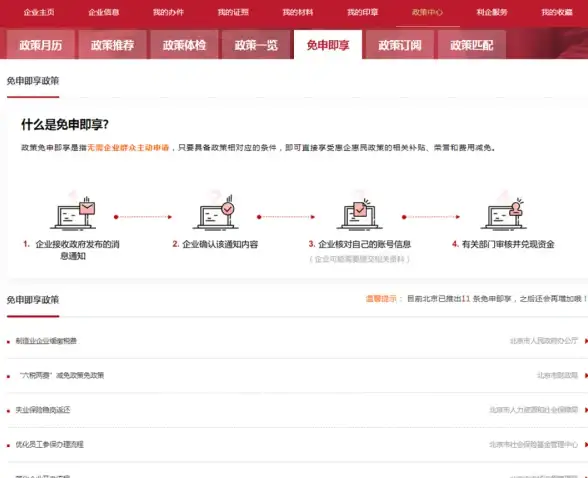The height and width of the screenshot is (478, 588).
Task: Click the gray note 企业可能需要提交相关资料
Action: [x=359, y=259]
